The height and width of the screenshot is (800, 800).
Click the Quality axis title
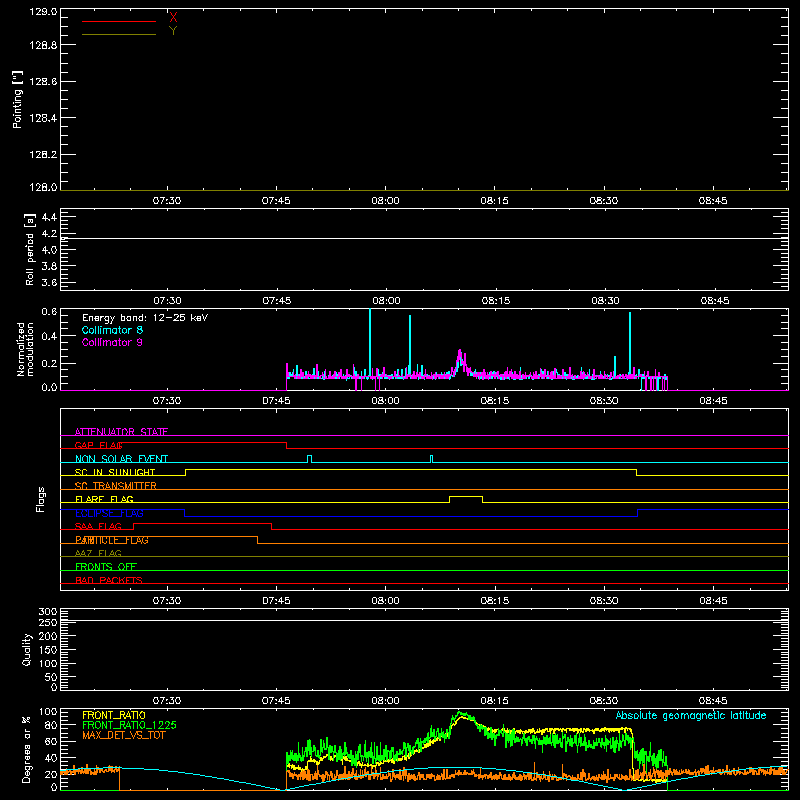point(27,649)
